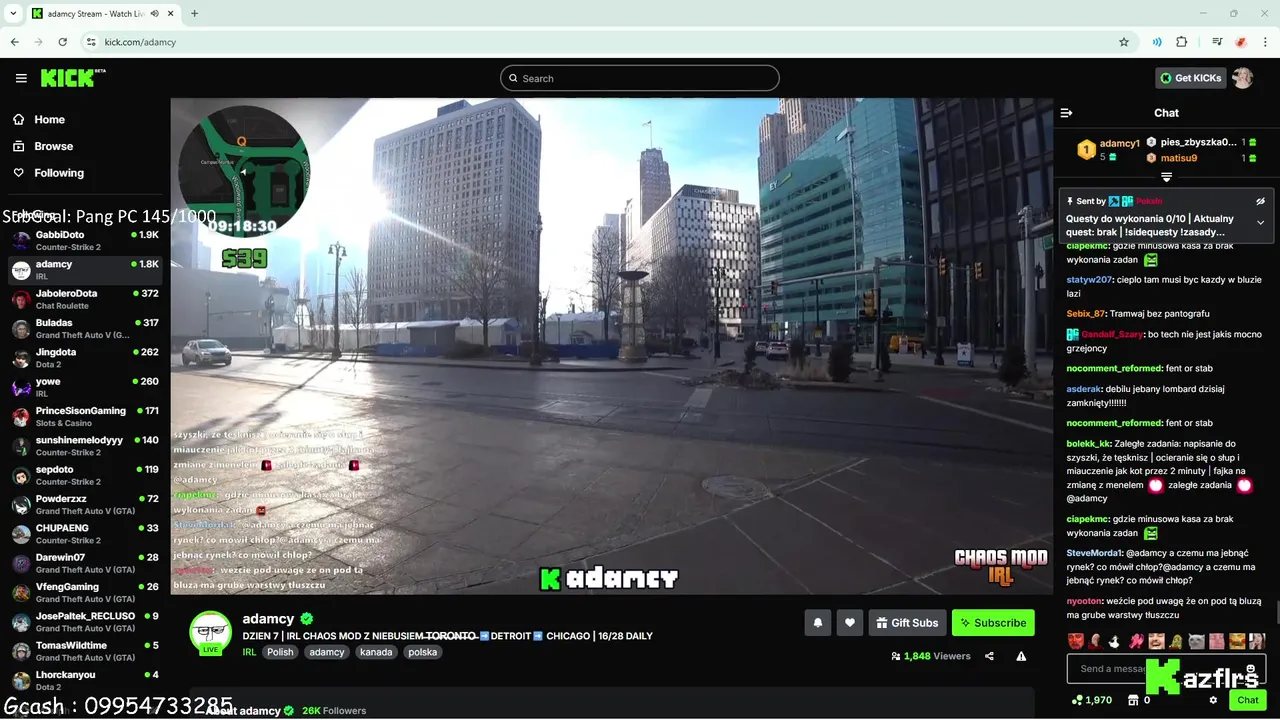Select the grey cat emote
This screenshot has width=1280, height=720.
1196,641
